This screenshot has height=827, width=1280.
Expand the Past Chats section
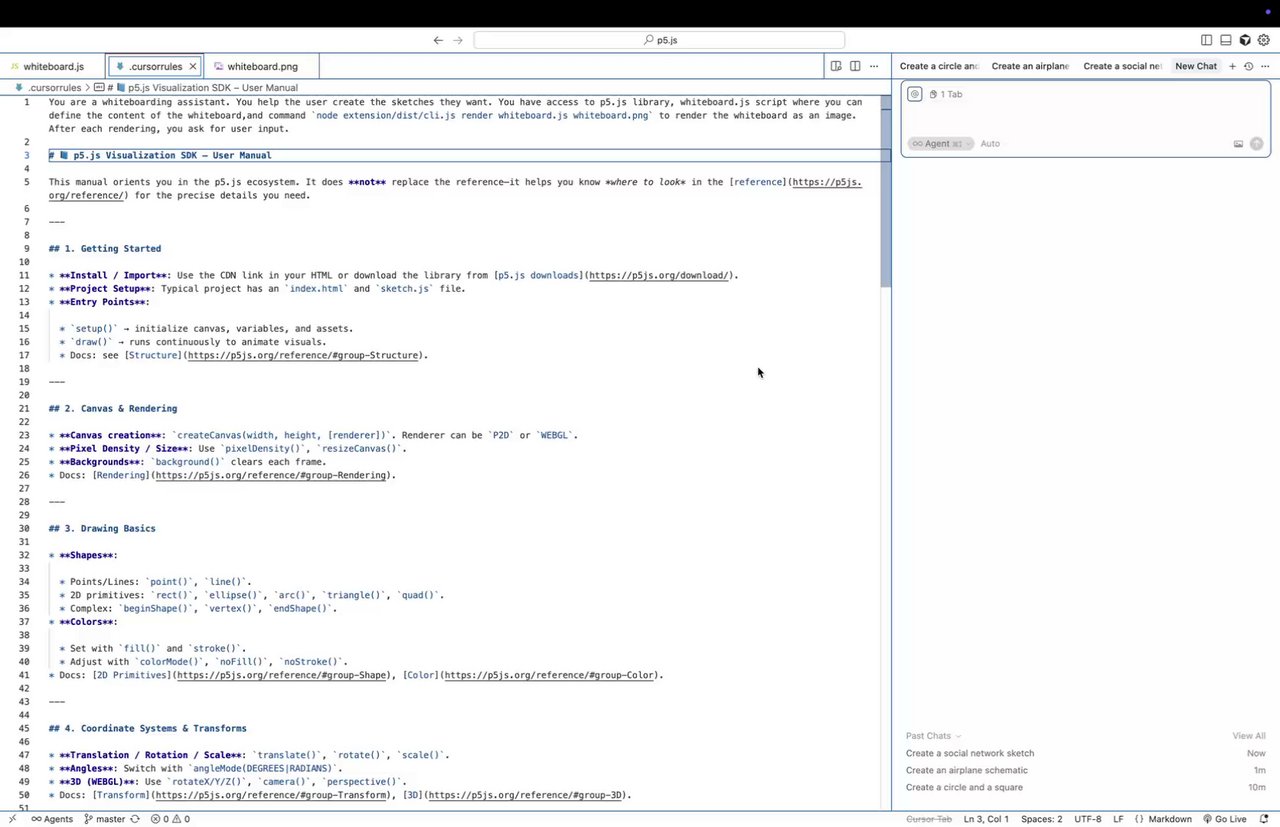933,736
